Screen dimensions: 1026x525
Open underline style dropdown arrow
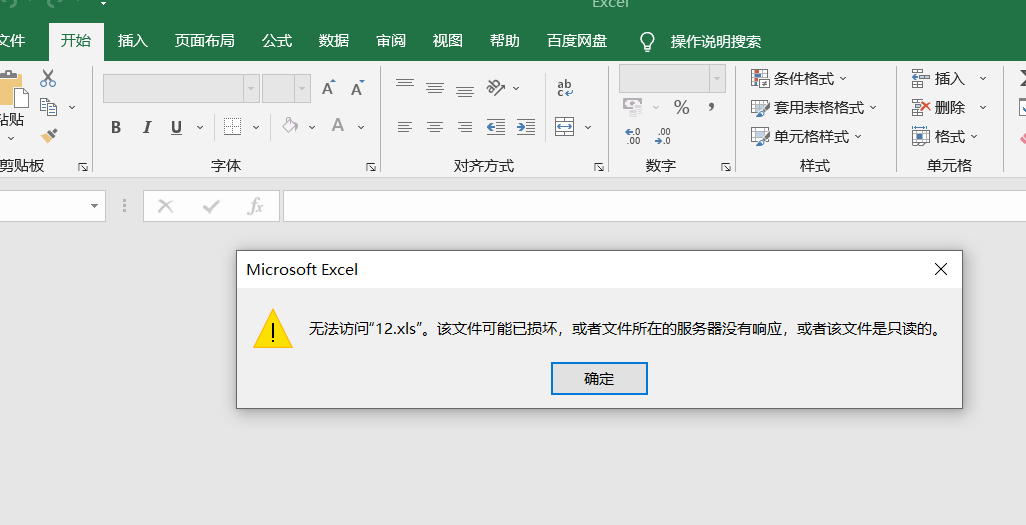click(x=200, y=128)
